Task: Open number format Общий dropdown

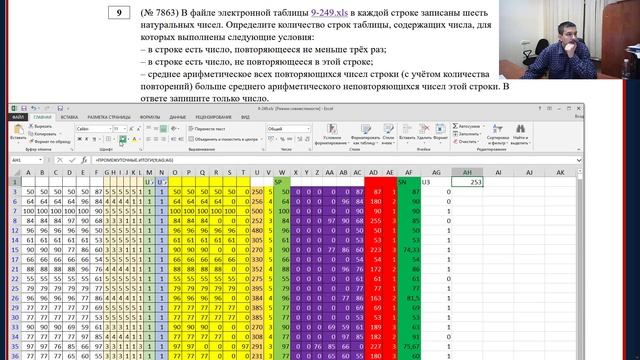Action: pos(308,129)
